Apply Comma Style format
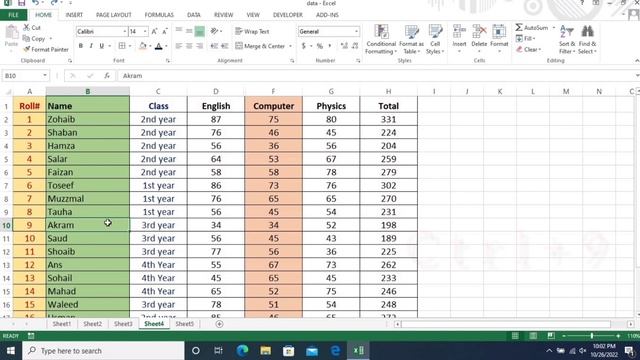Image resolution: width=640 pixels, height=360 pixels. 330,46
